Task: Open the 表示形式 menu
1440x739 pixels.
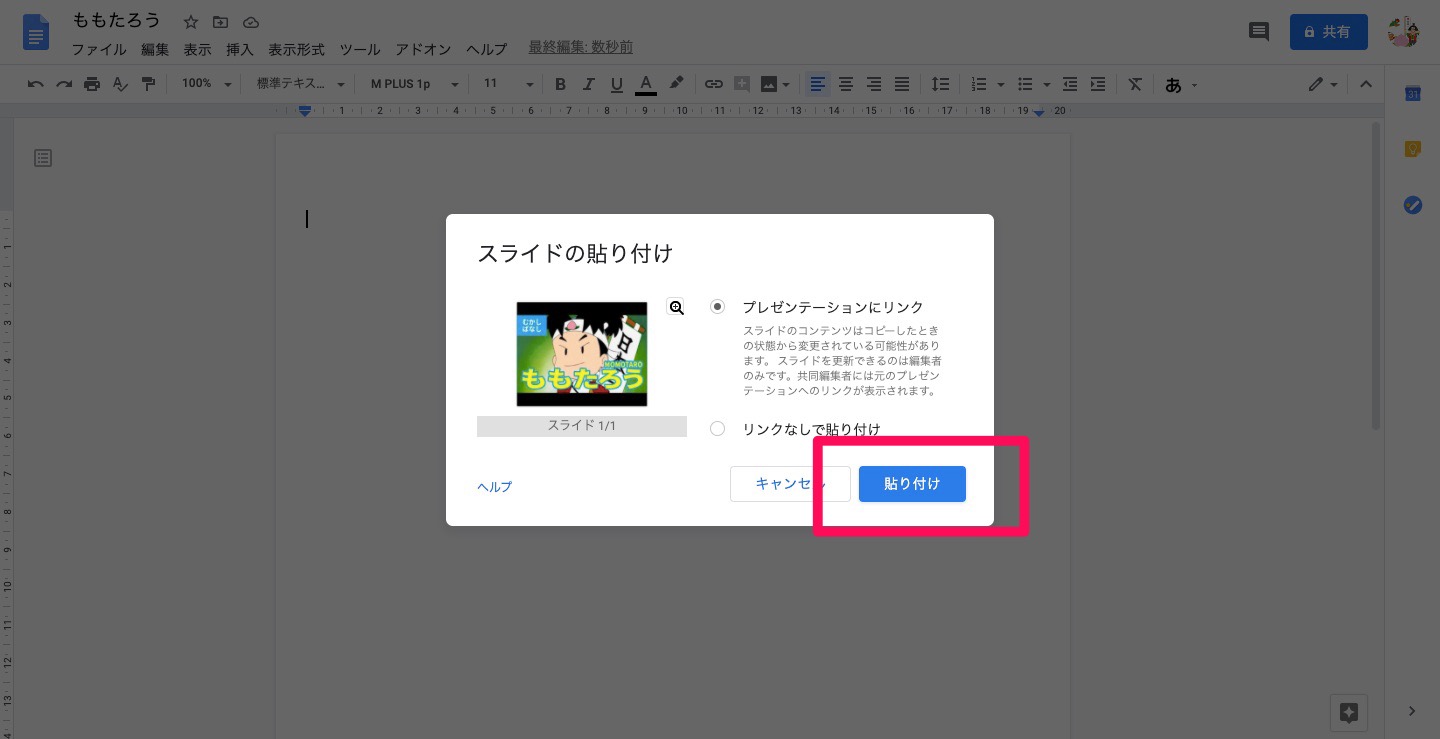Action: [x=296, y=49]
